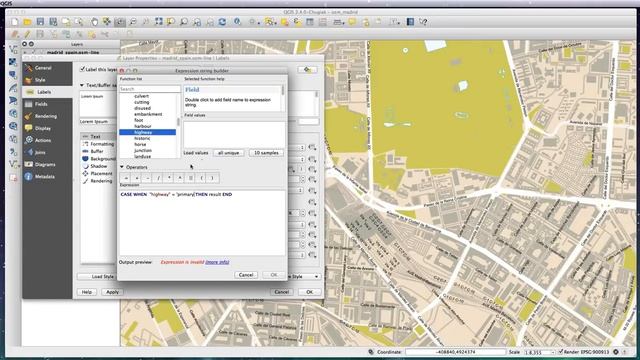This screenshot has width=640, height=360.
Task: Click the Refresh map icon
Action: [222, 22]
